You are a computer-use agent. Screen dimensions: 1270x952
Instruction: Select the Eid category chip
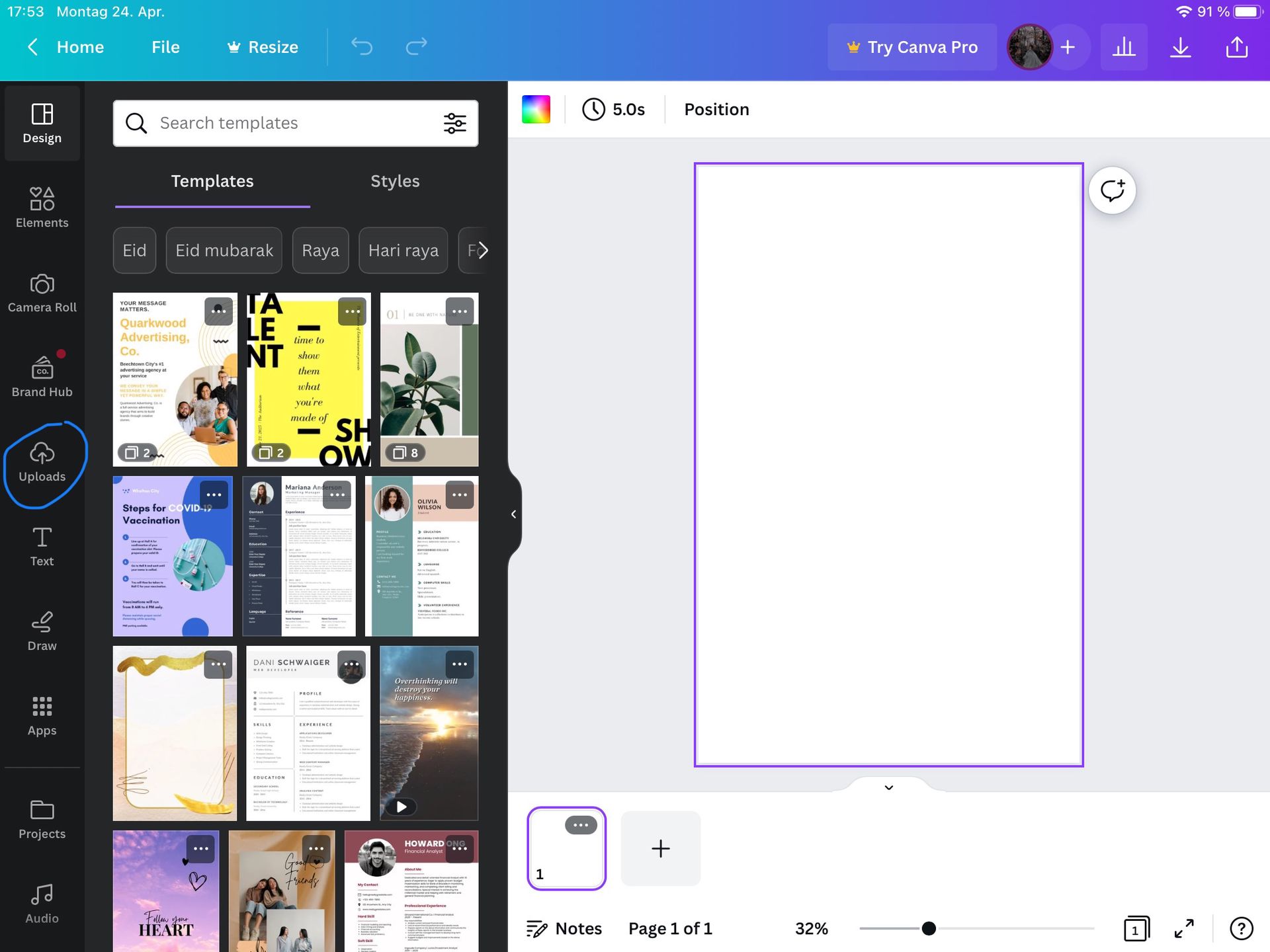click(134, 251)
